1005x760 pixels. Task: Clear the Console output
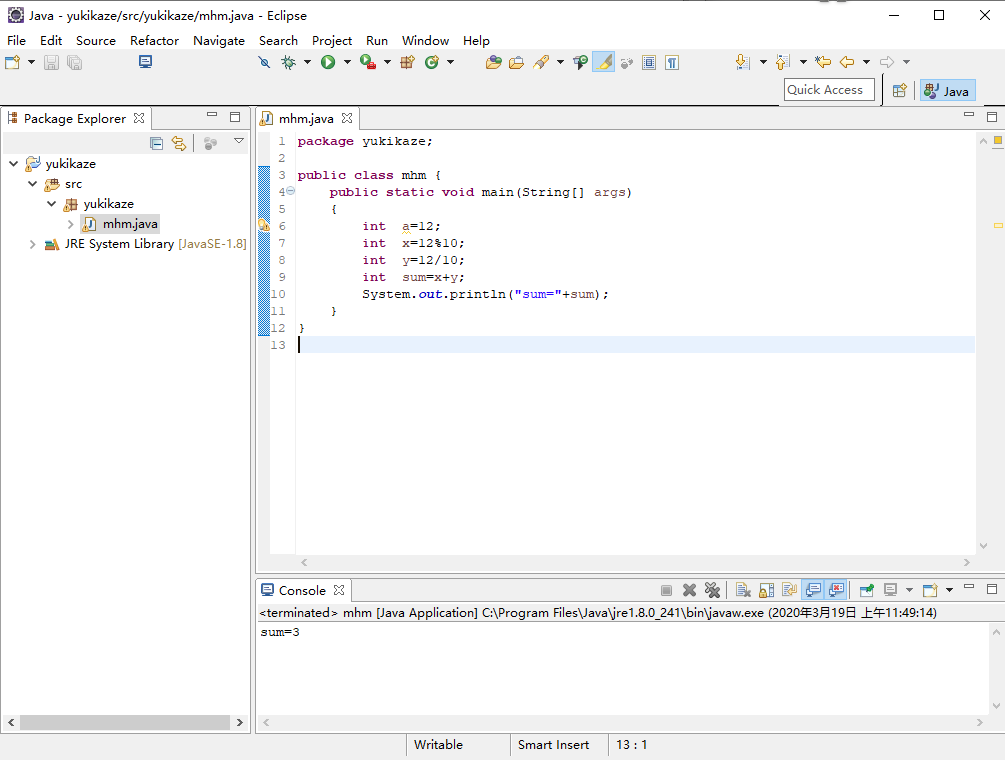(743, 590)
